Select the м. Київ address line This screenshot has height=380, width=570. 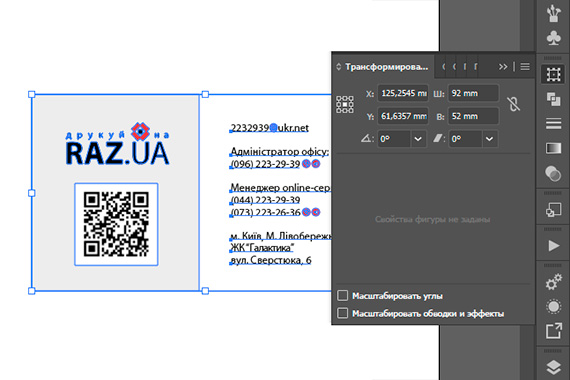click(280, 236)
